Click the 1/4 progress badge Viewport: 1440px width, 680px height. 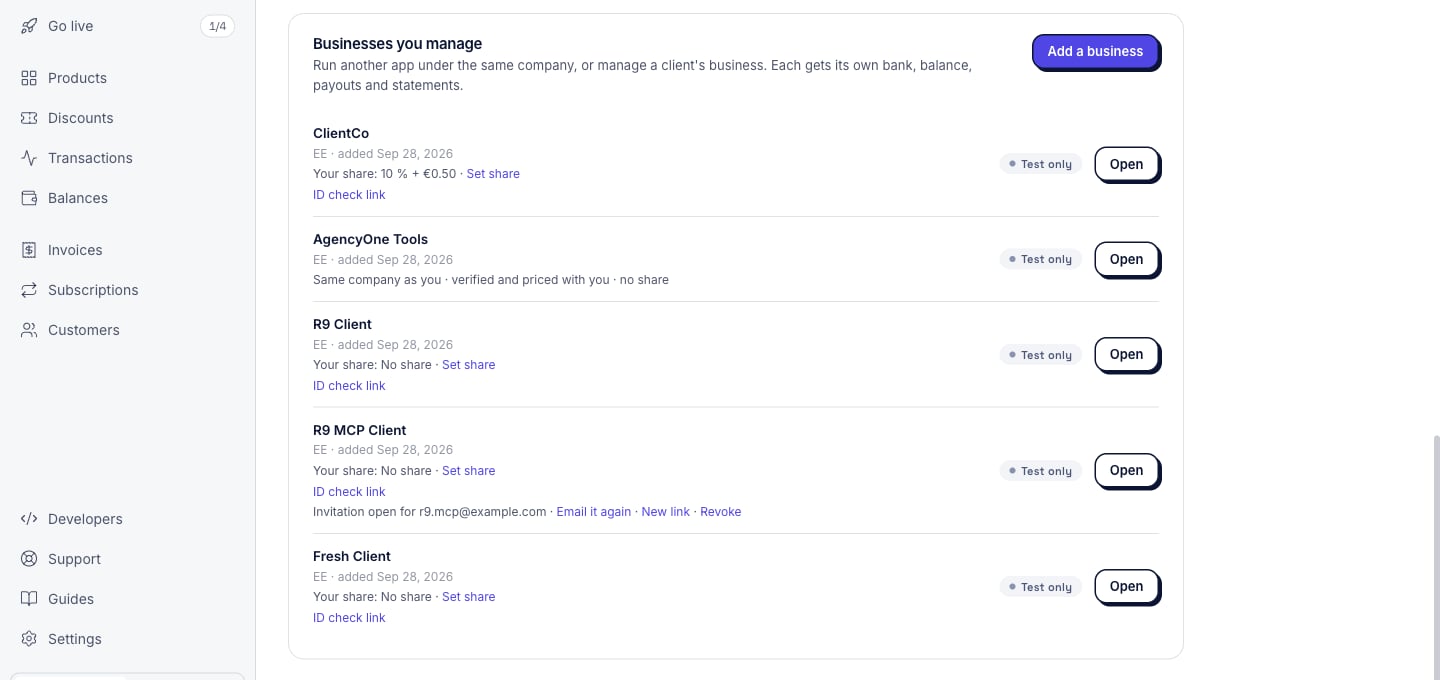click(217, 26)
